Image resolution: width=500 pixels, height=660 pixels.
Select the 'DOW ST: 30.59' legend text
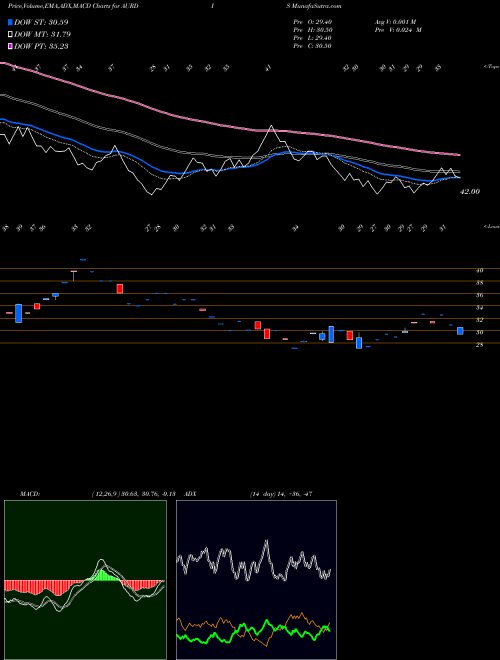click(41, 22)
